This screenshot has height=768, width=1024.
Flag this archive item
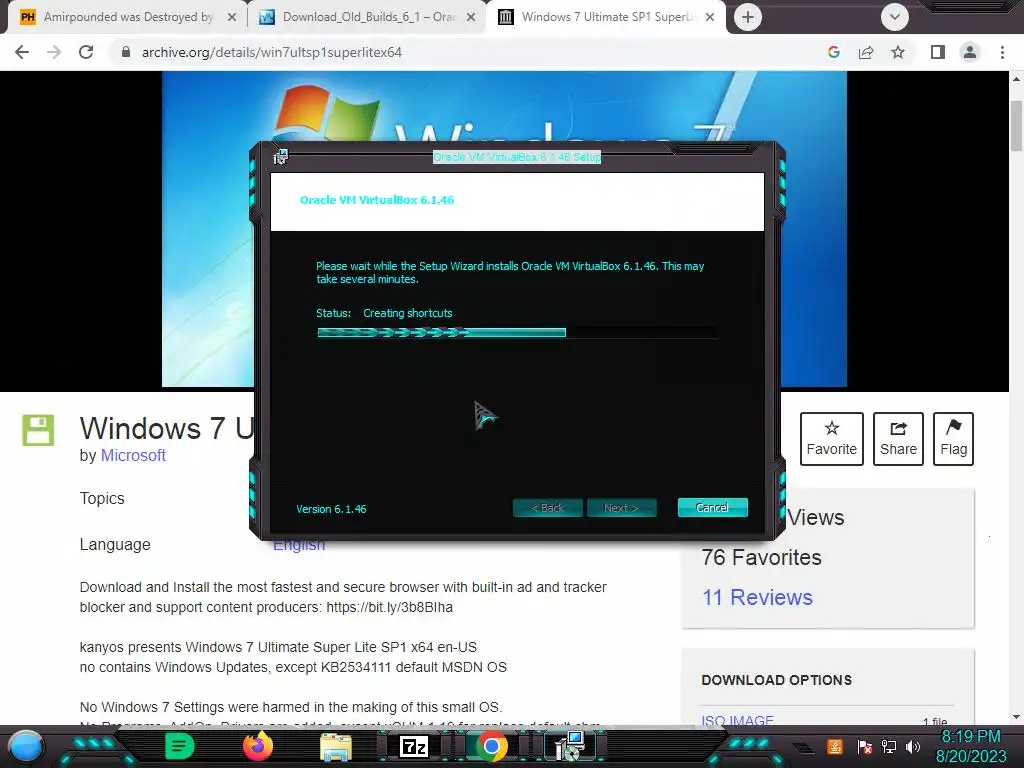click(953, 439)
